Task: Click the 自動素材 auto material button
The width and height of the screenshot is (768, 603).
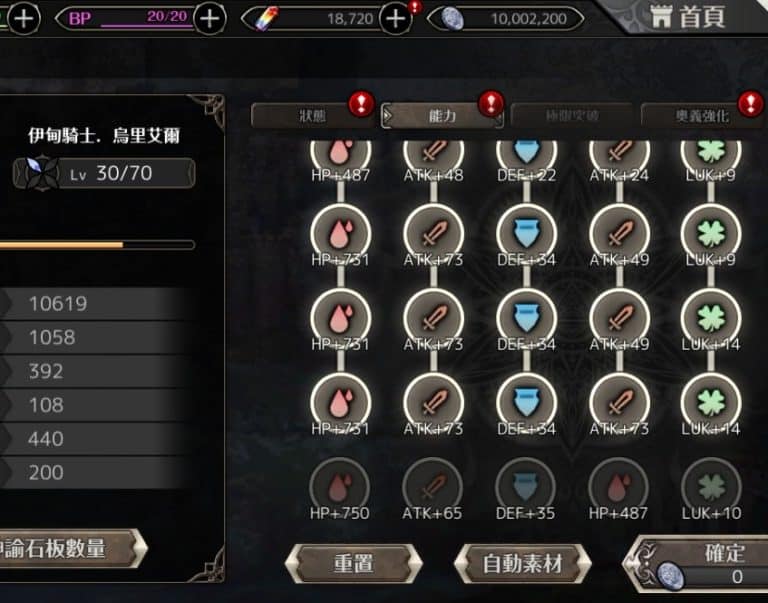Action: 522,563
